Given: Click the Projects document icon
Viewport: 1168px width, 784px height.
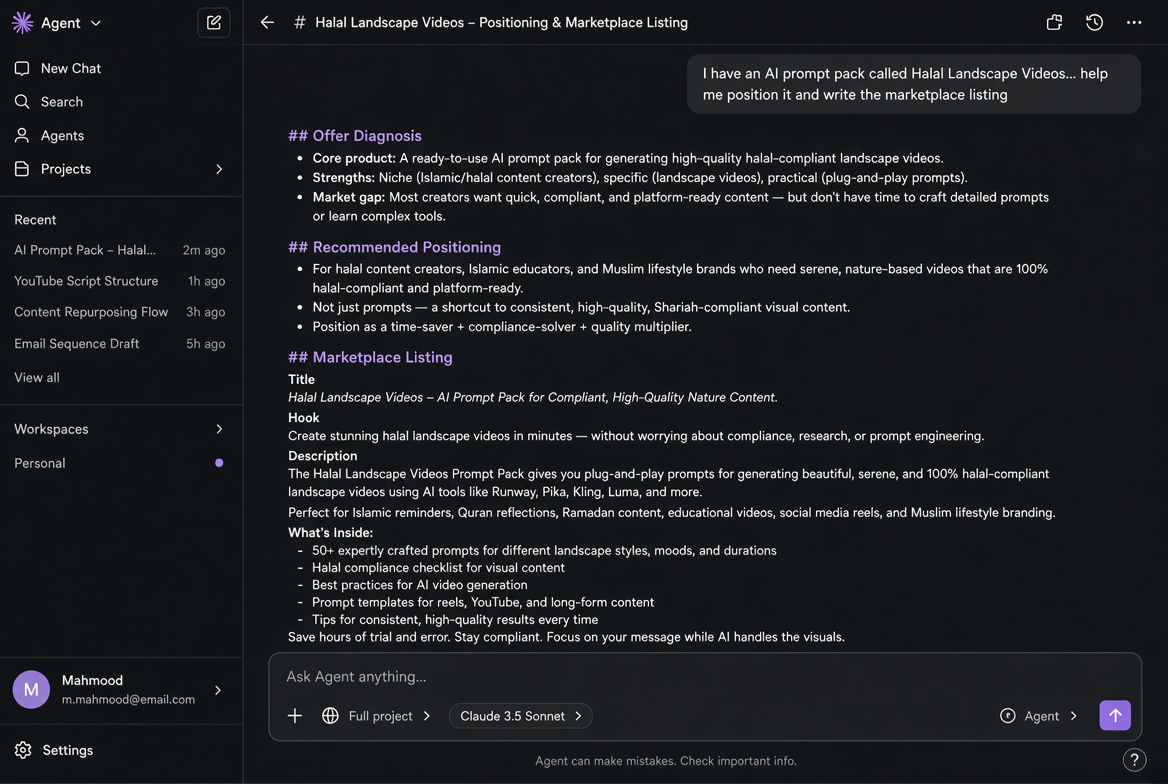Looking at the screenshot, I should (x=22, y=169).
